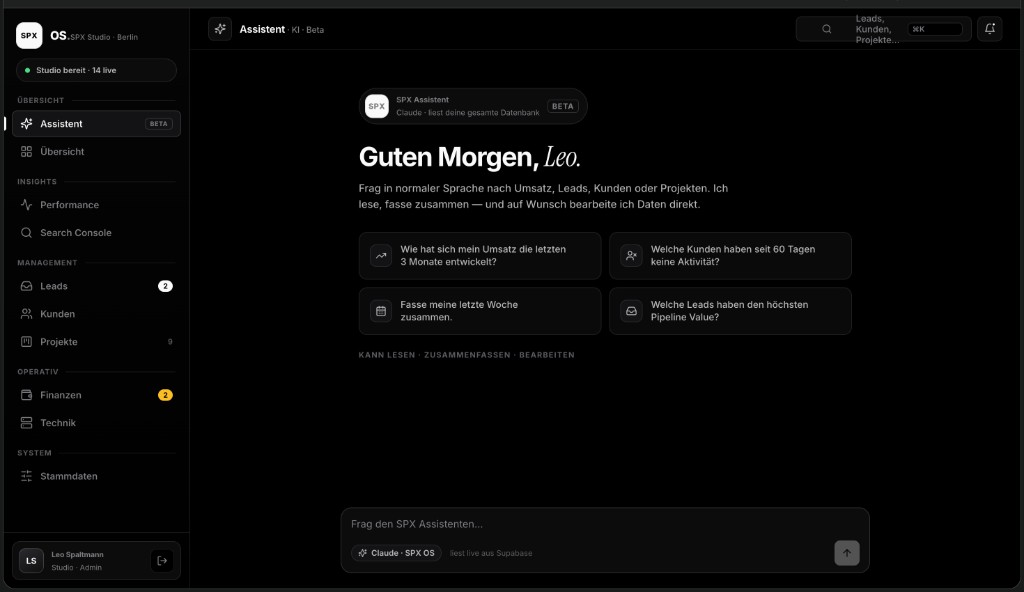Click the yellow Finanzen badge showing 2
The image size is (1024, 592).
165,395
